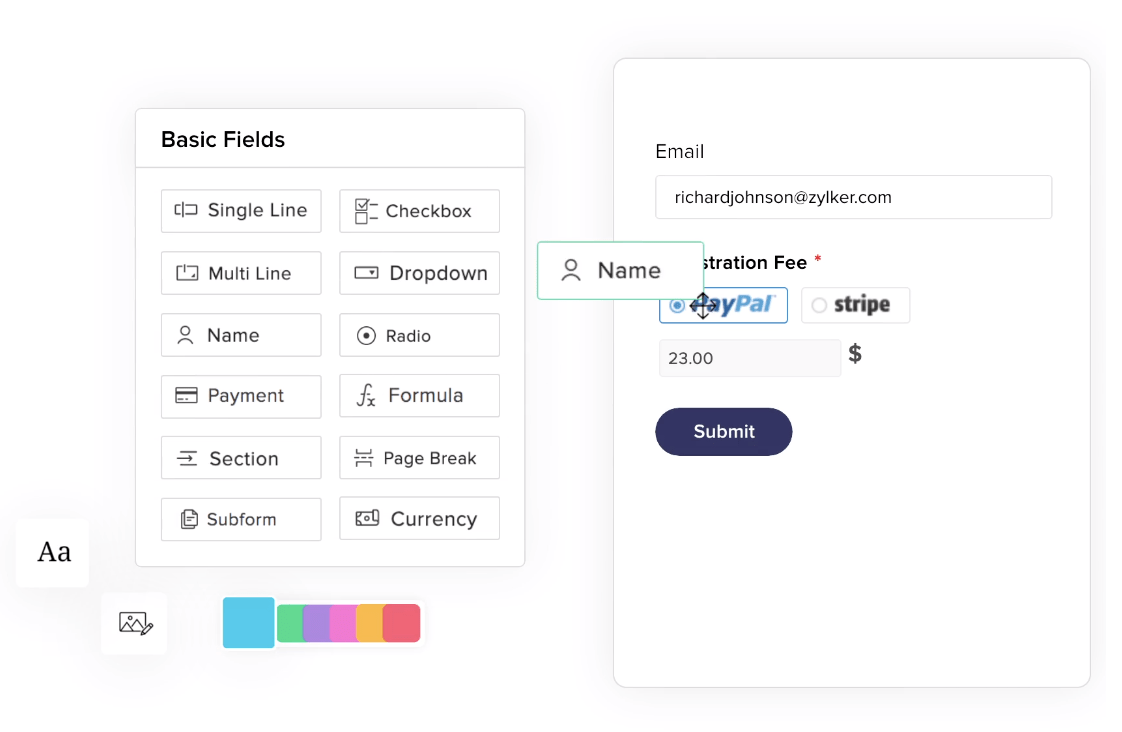Select the Stripe radio option
This screenshot has height=732, width=1122.
click(x=819, y=305)
